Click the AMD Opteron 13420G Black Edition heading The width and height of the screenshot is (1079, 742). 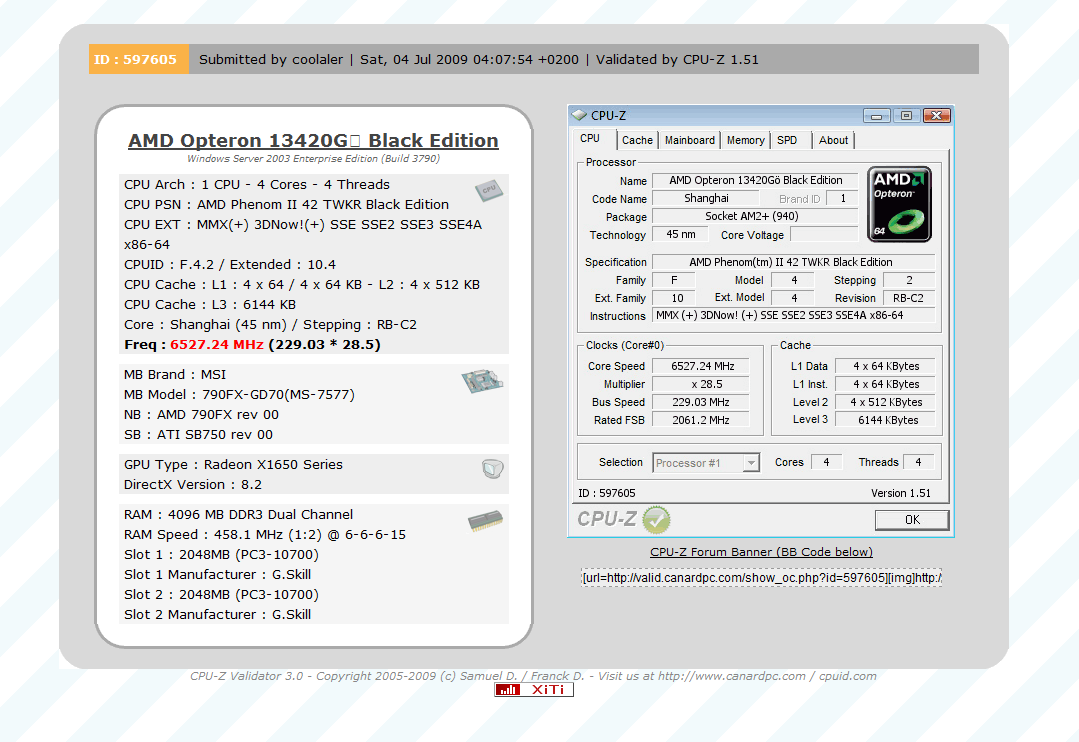[x=313, y=140]
